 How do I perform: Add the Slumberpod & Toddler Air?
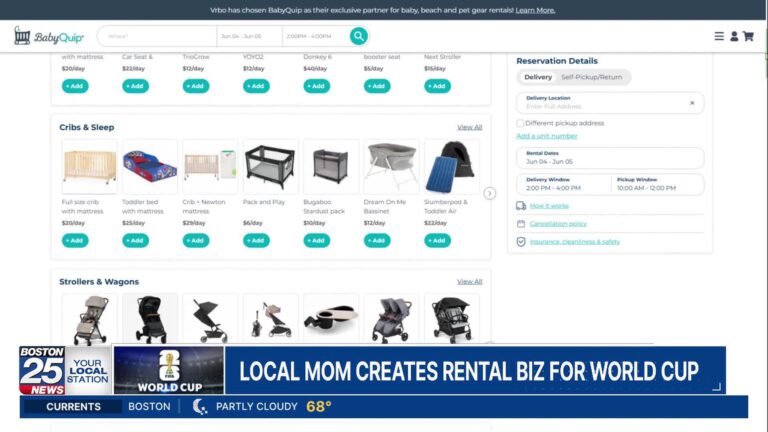click(x=437, y=240)
